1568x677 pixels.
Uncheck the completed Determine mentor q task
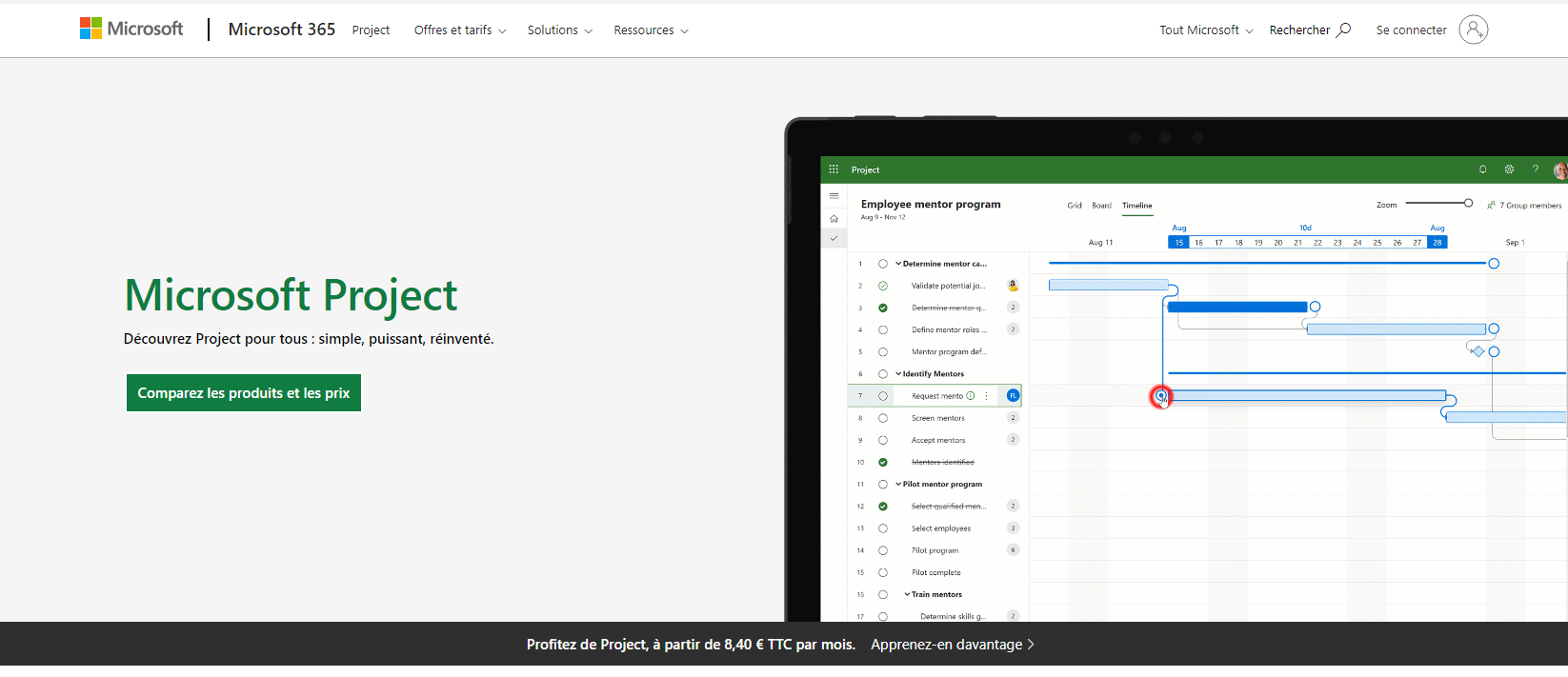[x=883, y=308]
